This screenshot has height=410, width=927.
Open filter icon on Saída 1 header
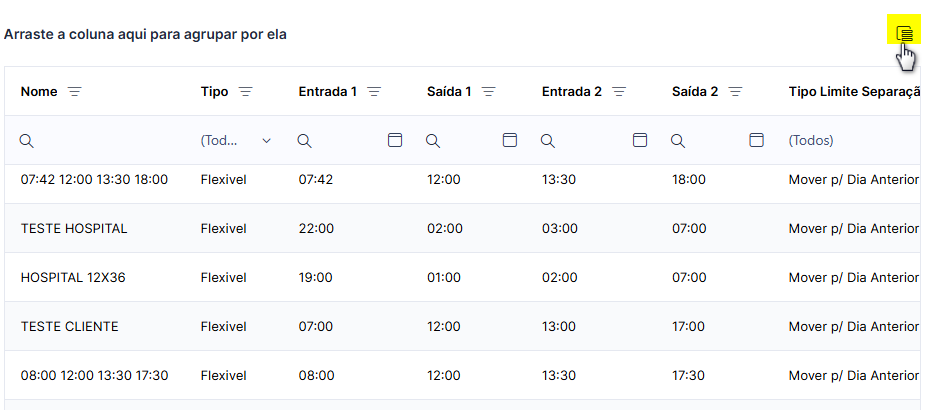click(x=488, y=92)
